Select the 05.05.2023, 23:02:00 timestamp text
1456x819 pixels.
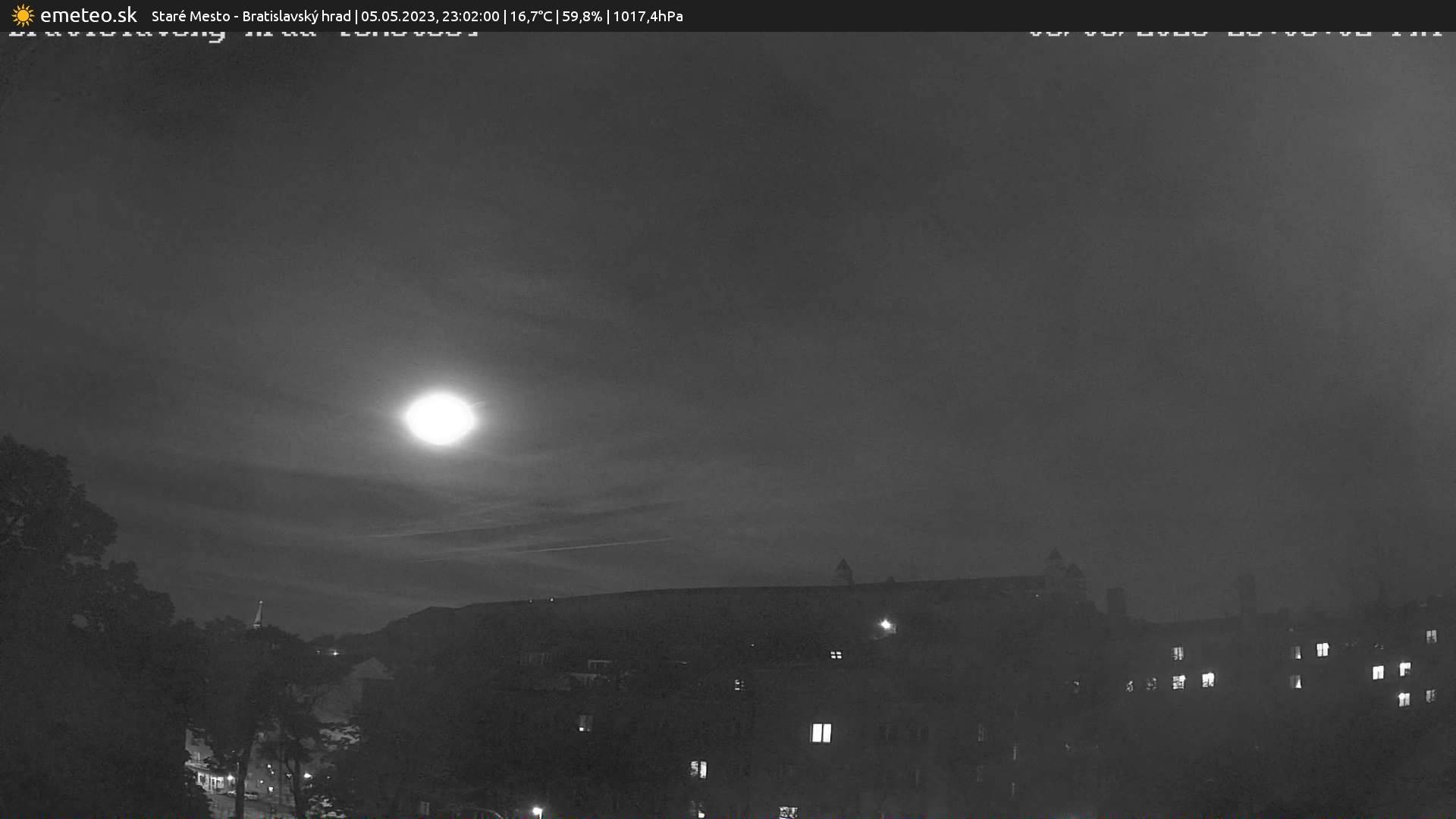(x=429, y=16)
